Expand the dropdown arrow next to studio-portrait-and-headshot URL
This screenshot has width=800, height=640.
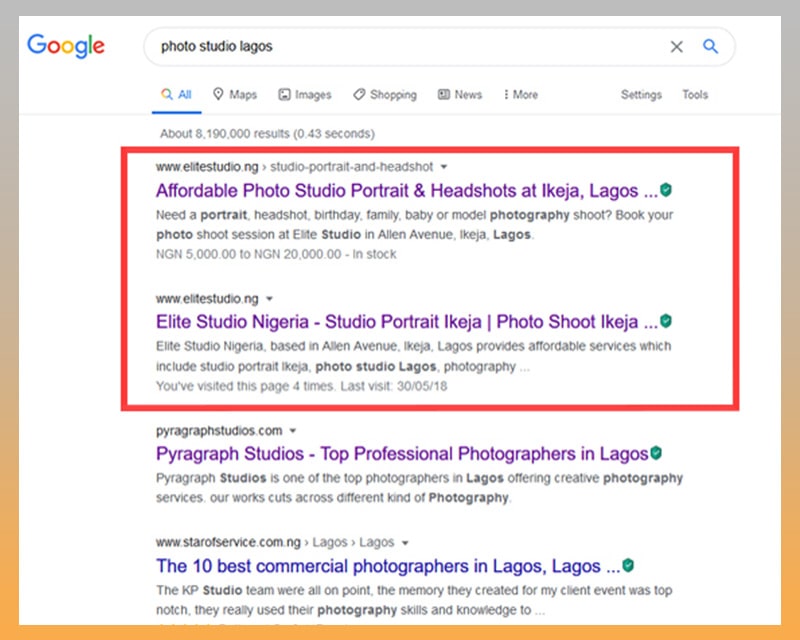pyautogui.click(x=444, y=167)
